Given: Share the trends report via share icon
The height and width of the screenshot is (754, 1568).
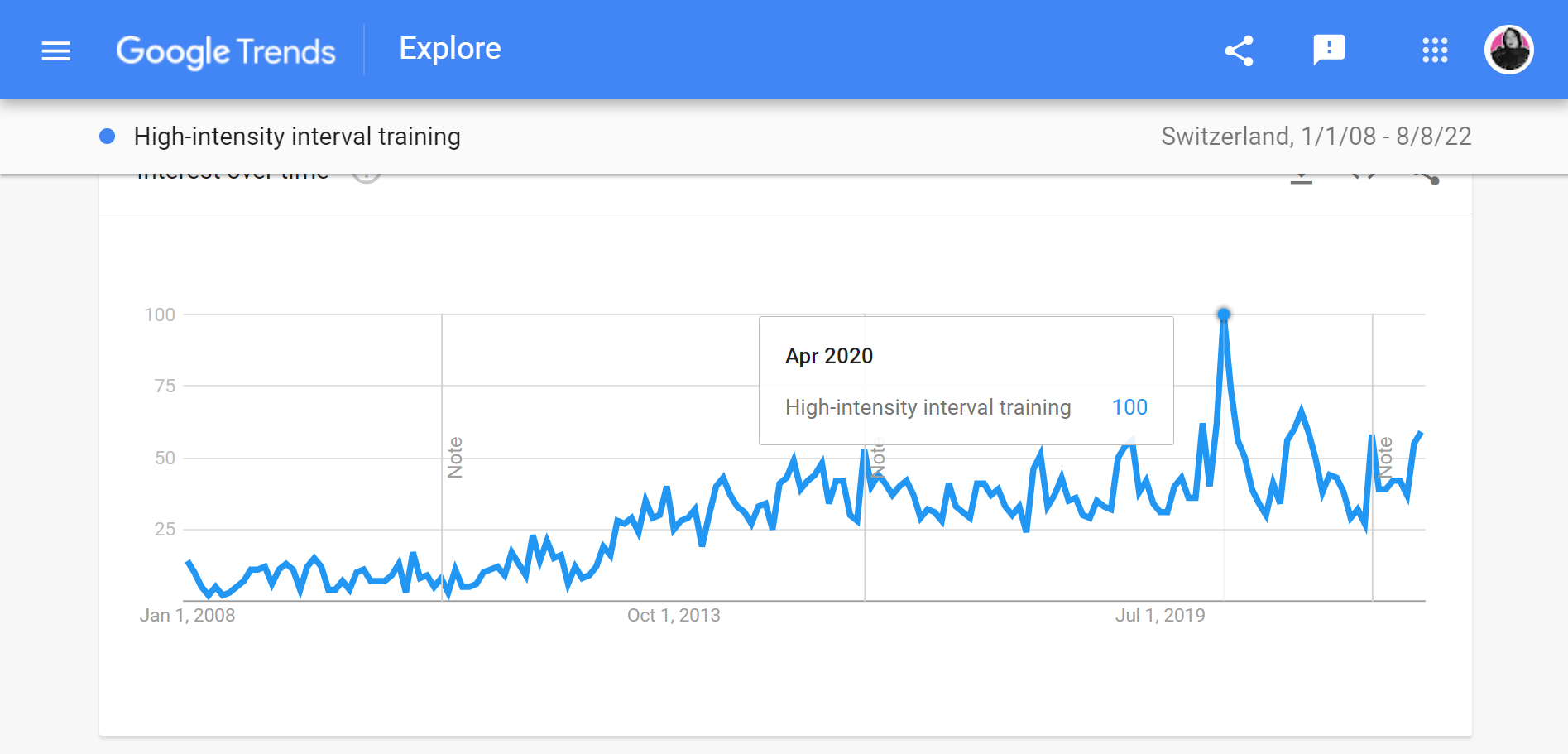Looking at the screenshot, I should 1239,50.
